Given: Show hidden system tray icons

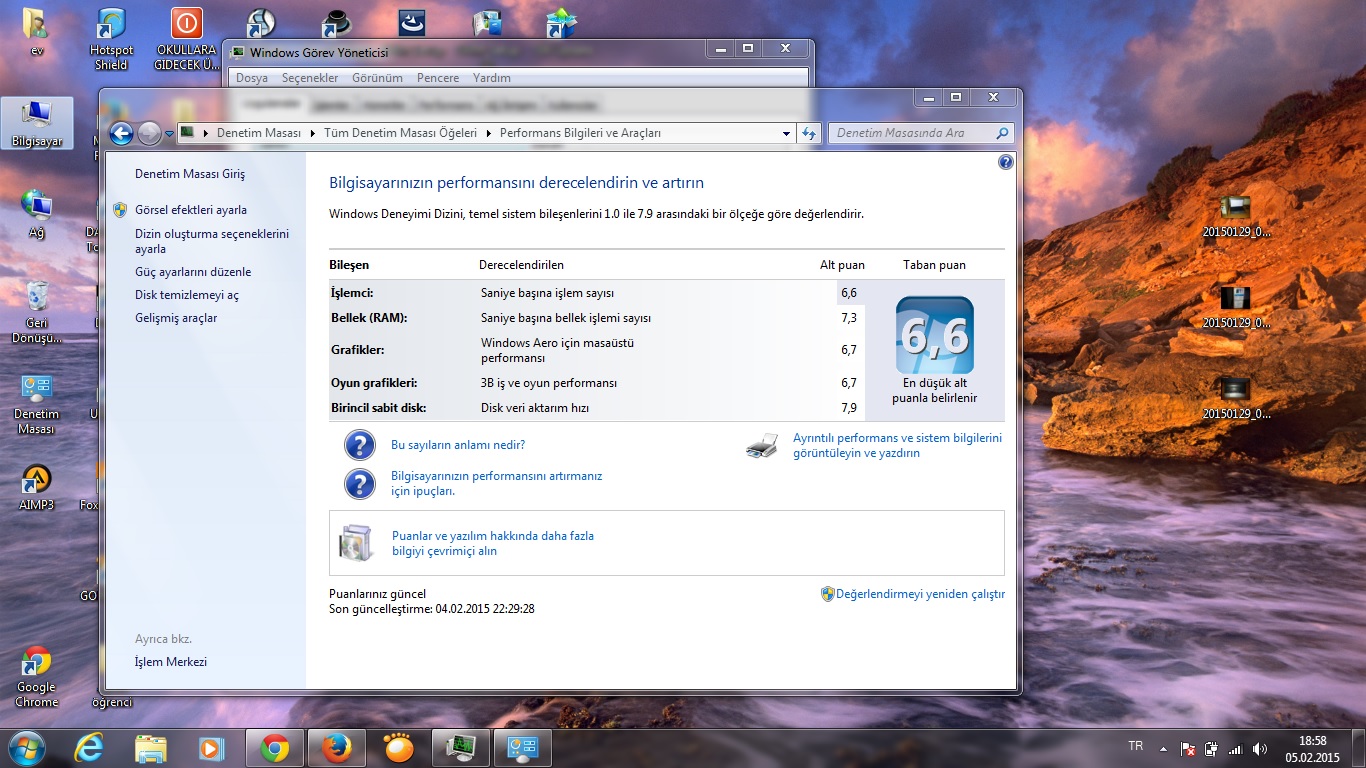Looking at the screenshot, I should point(1162,748).
